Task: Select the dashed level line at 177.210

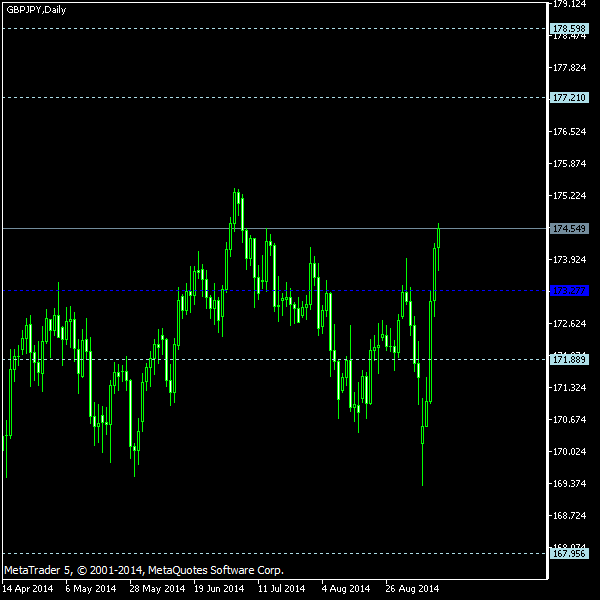Action: 274,98
